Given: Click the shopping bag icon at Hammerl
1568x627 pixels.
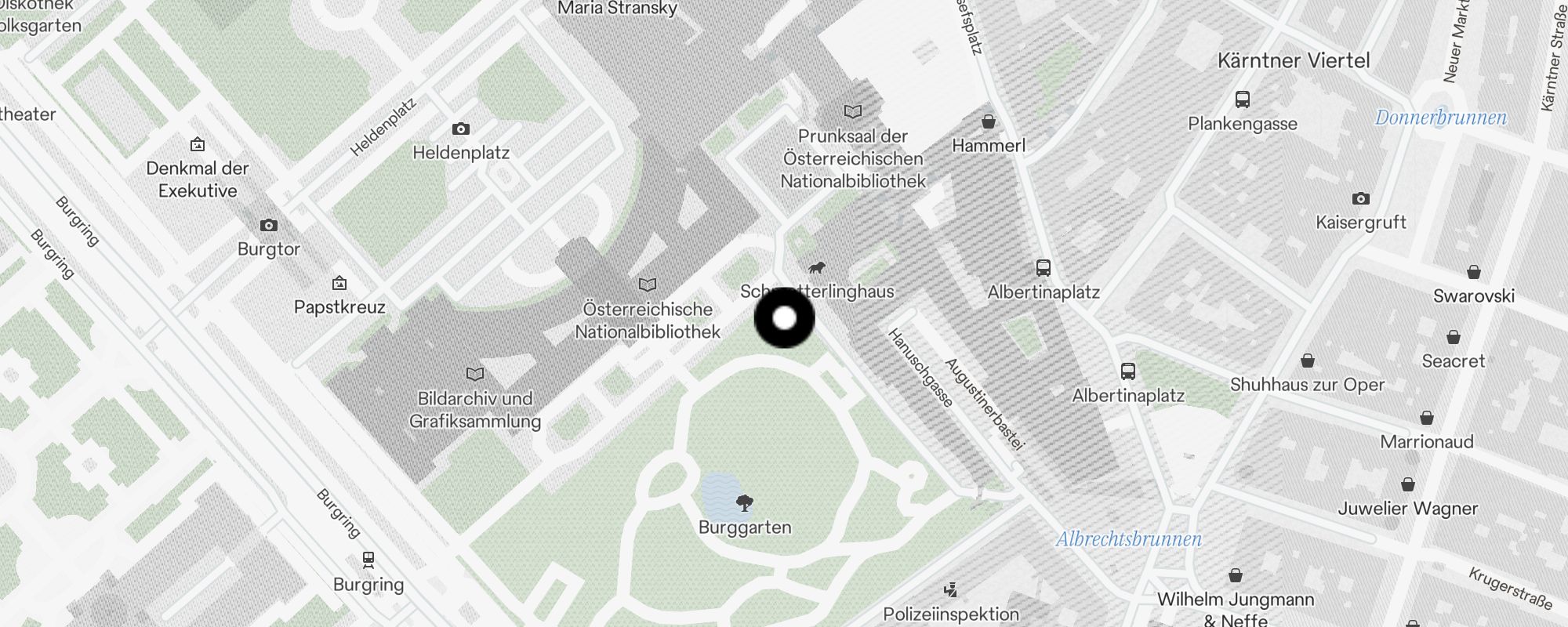Looking at the screenshot, I should pyautogui.click(x=989, y=121).
